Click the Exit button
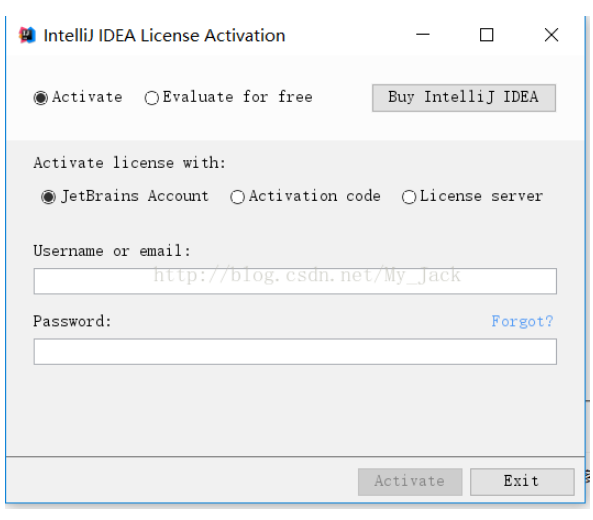This screenshot has height=520, width=593. (522, 482)
